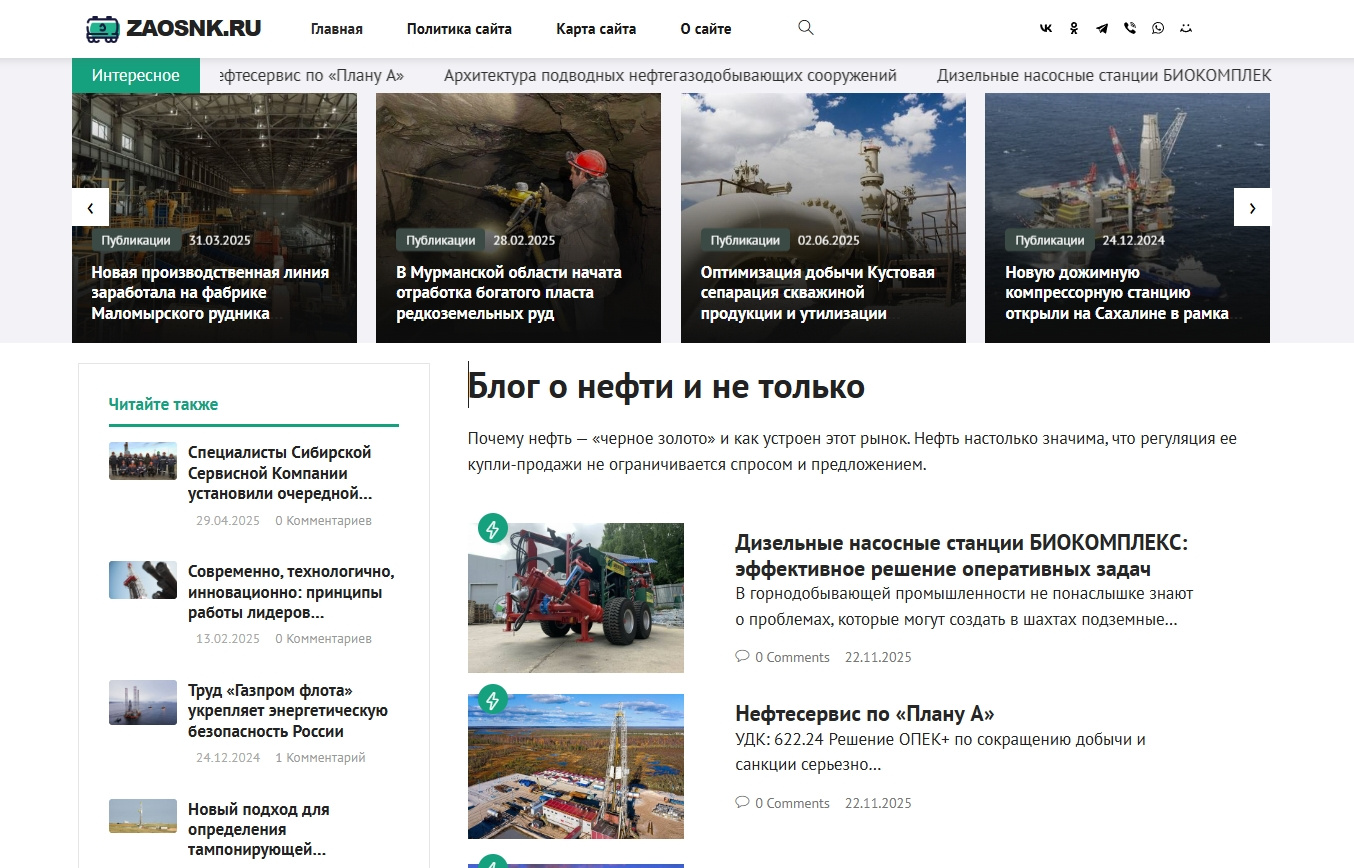
Task: Click date 13.02.2025 in sidebar
Action: (x=228, y=639)
